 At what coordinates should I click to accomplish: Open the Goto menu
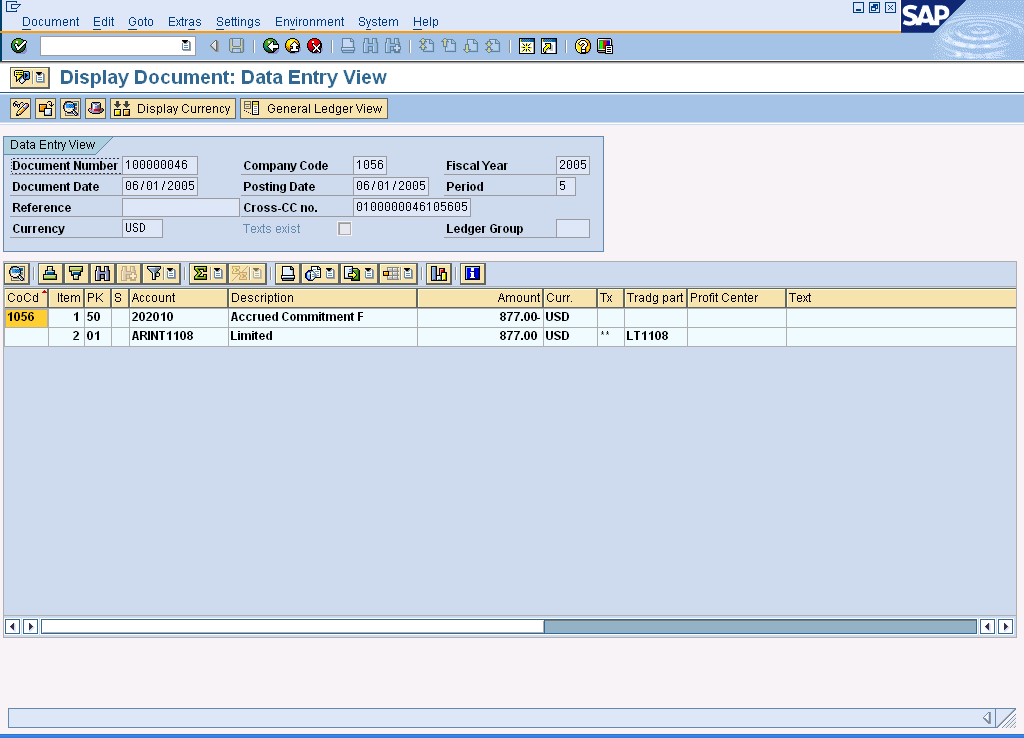pyautogui.click(x=140, y=22)
